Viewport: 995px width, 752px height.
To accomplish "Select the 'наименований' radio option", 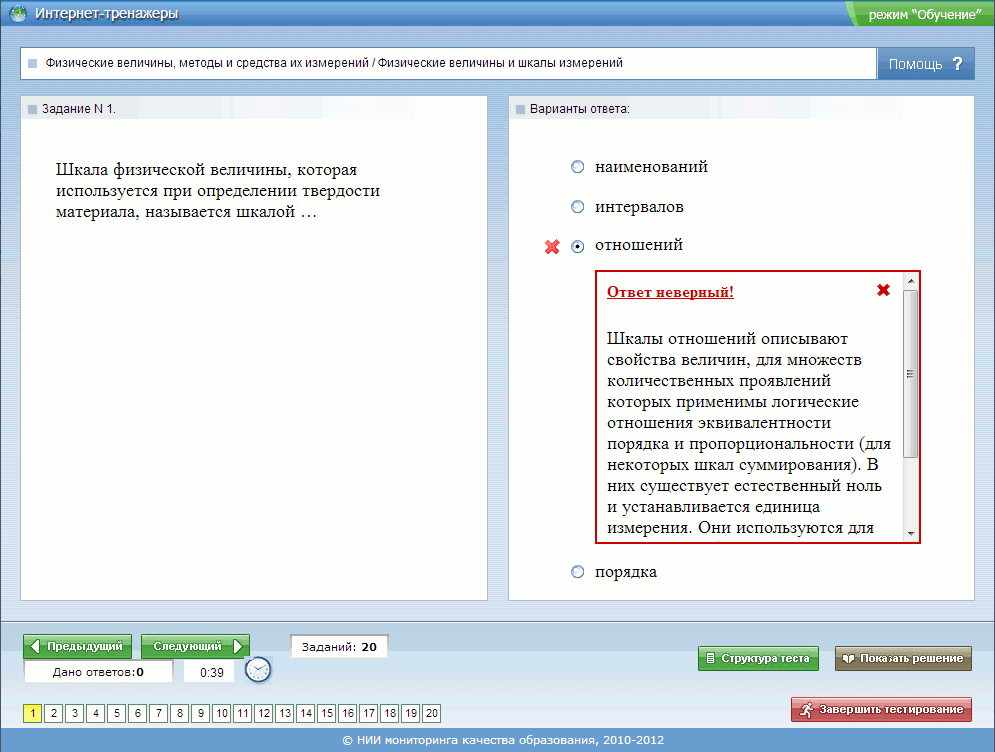I will click(577, 167).
